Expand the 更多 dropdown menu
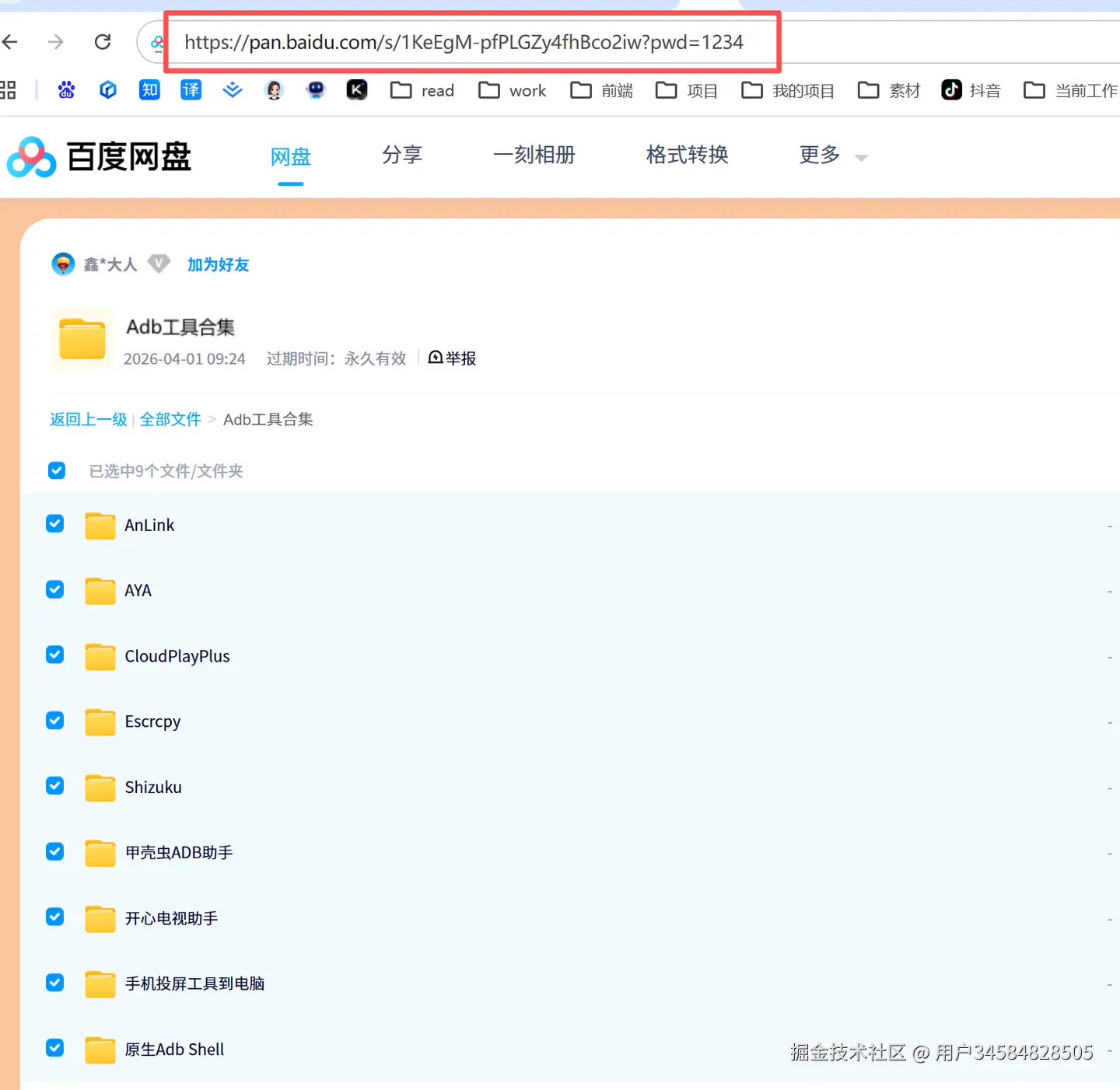Viewport: 1120px width, 1090px height. pyautogui.click(x=833, y=155)
